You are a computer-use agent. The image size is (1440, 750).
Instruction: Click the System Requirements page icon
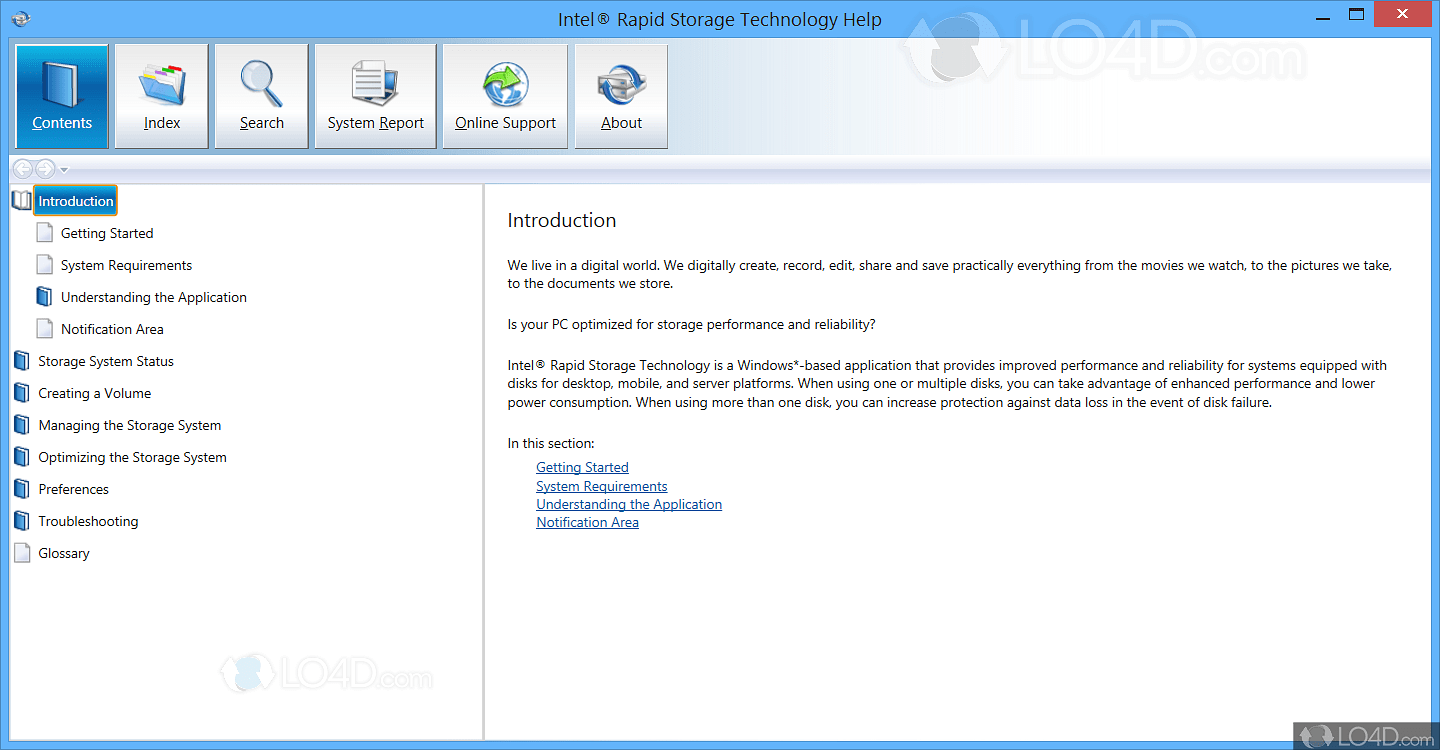click(44, 265)
